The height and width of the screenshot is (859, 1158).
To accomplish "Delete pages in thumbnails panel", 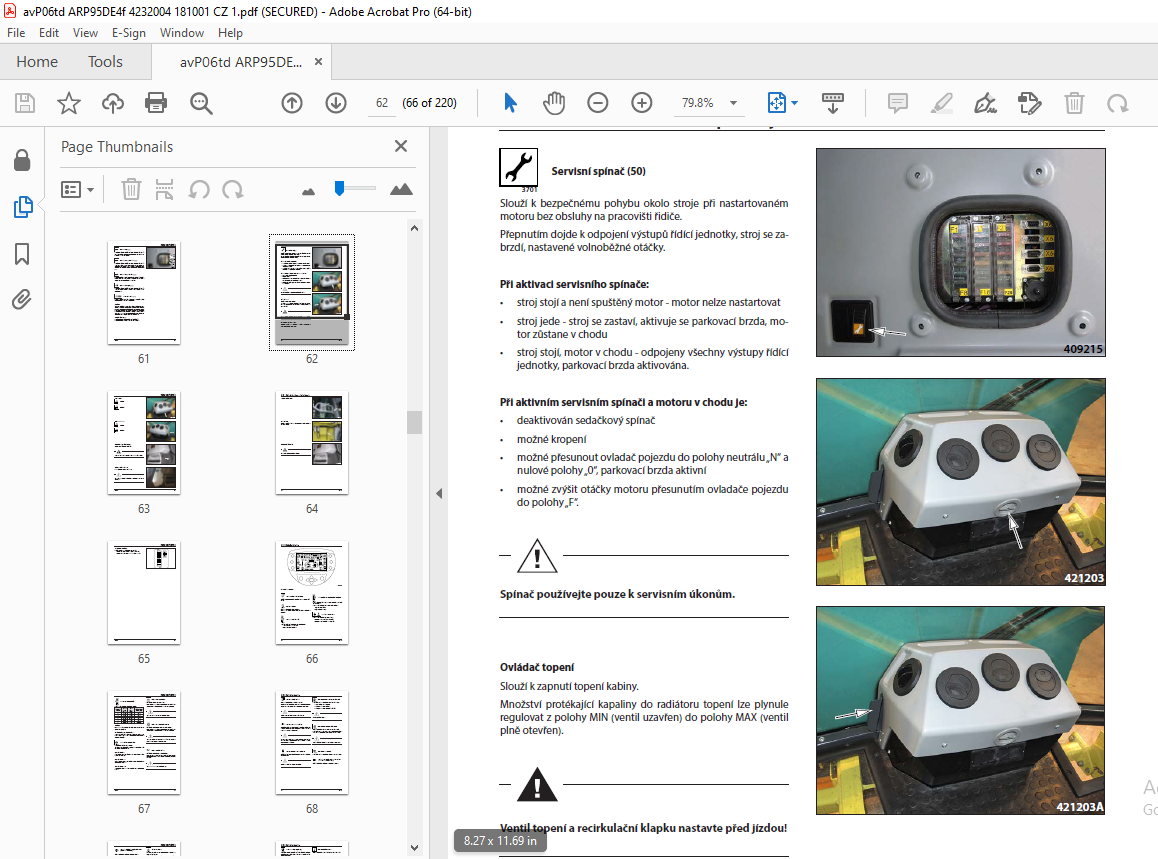I will point(131,190).
